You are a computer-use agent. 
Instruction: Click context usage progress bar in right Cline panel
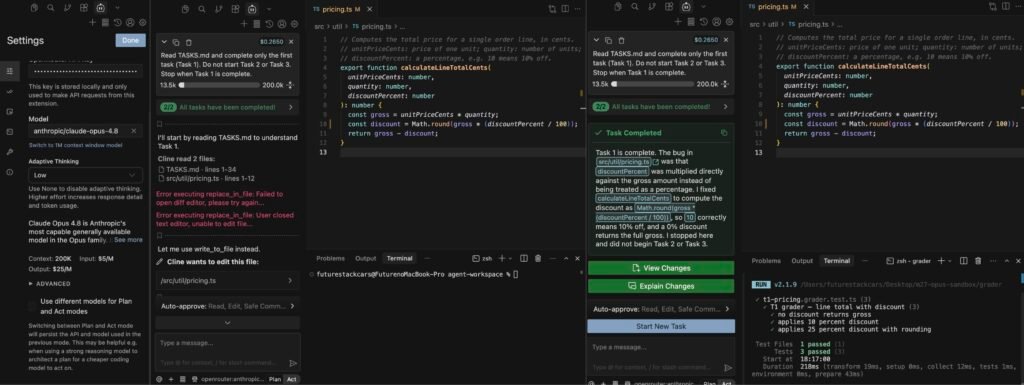click(x=652, y=84)
